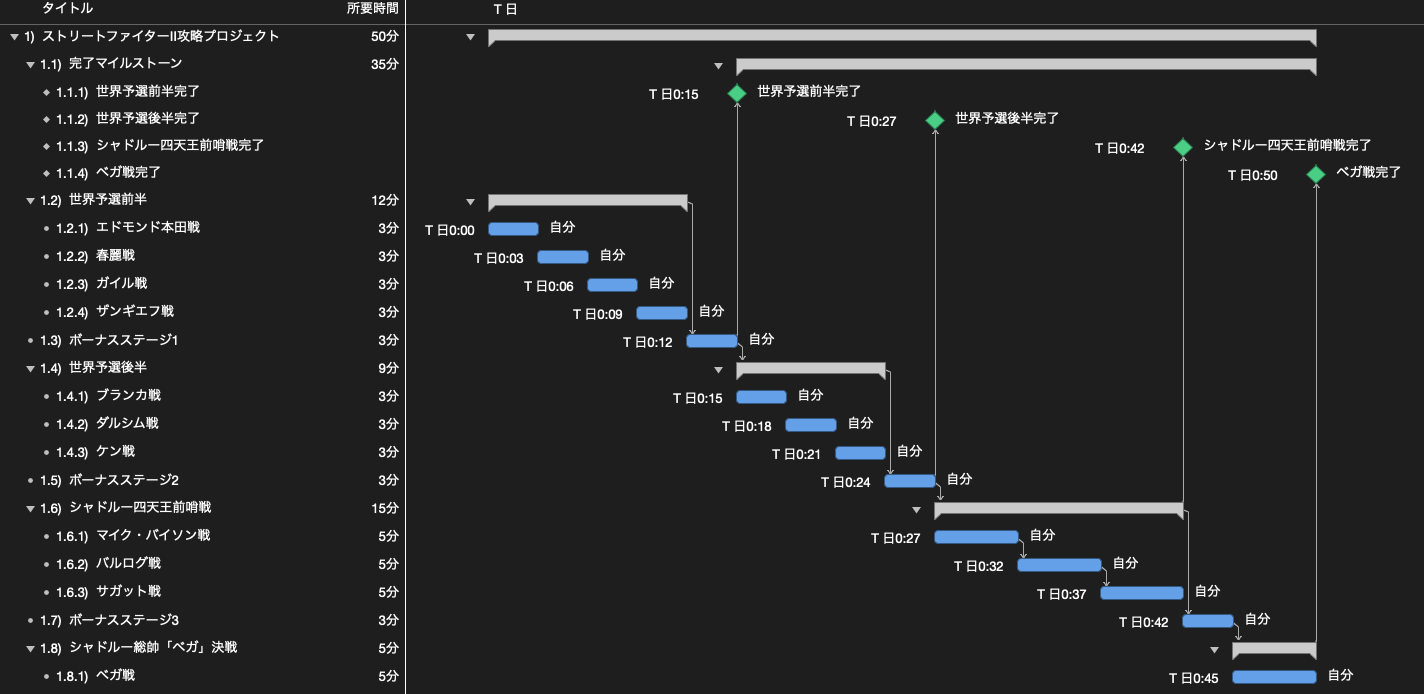Image resolution: width=1424 pixels, height=694 pixels.
Task: Select the 1.6.3 サガット戦 row
Action: point(202,592)
